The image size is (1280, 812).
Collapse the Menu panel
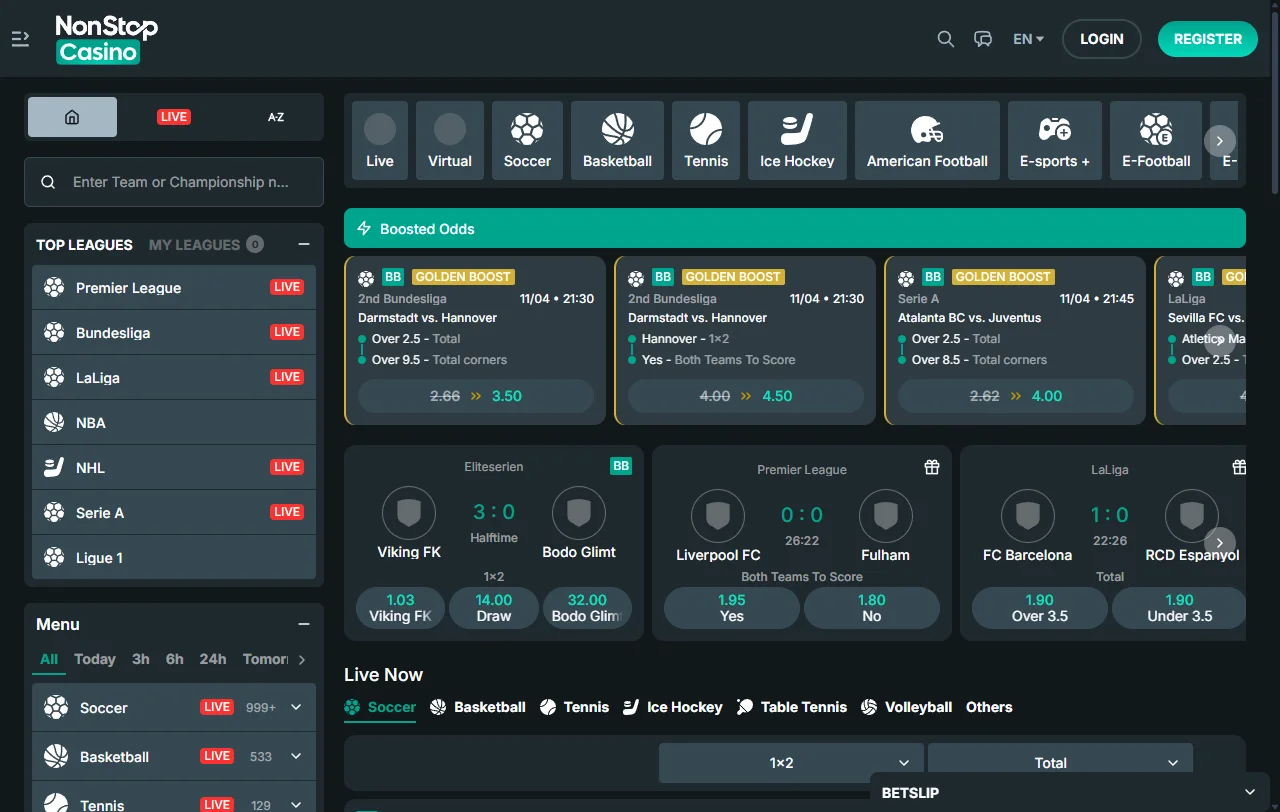click(x=304, y=624)
